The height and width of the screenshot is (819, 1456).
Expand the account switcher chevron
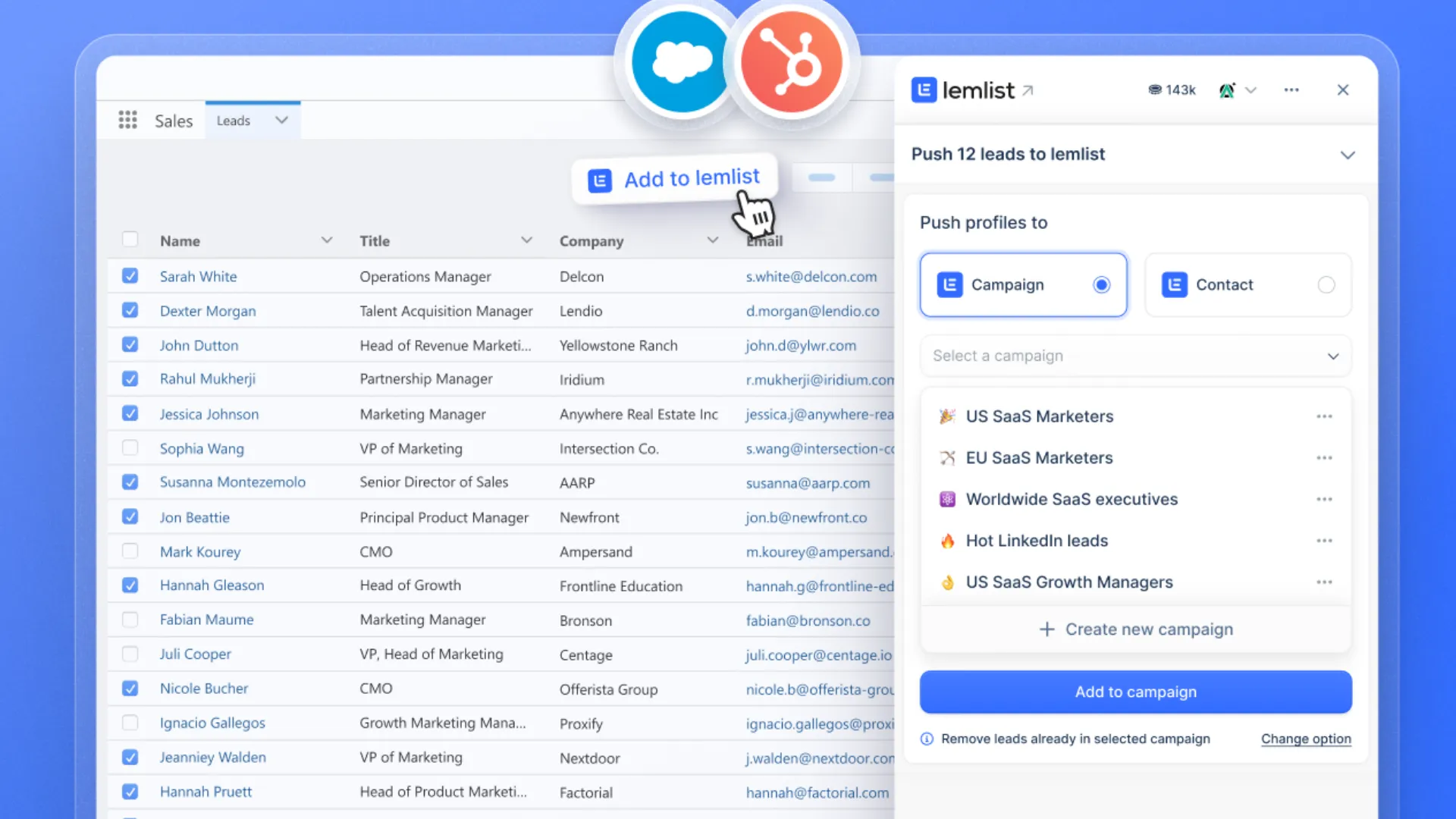click(1251, 90)
